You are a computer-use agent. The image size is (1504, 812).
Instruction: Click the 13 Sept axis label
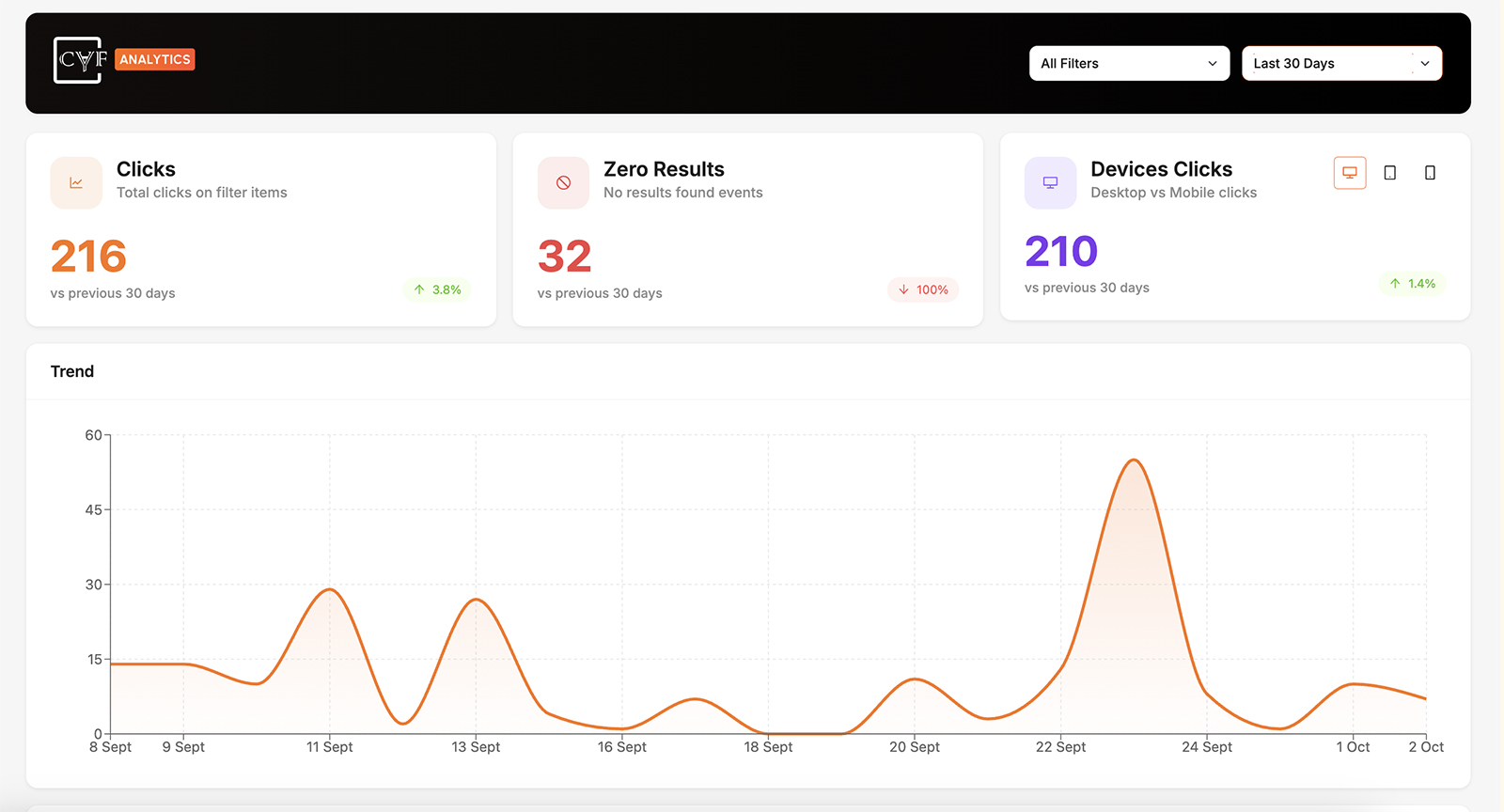coord(476,747)
